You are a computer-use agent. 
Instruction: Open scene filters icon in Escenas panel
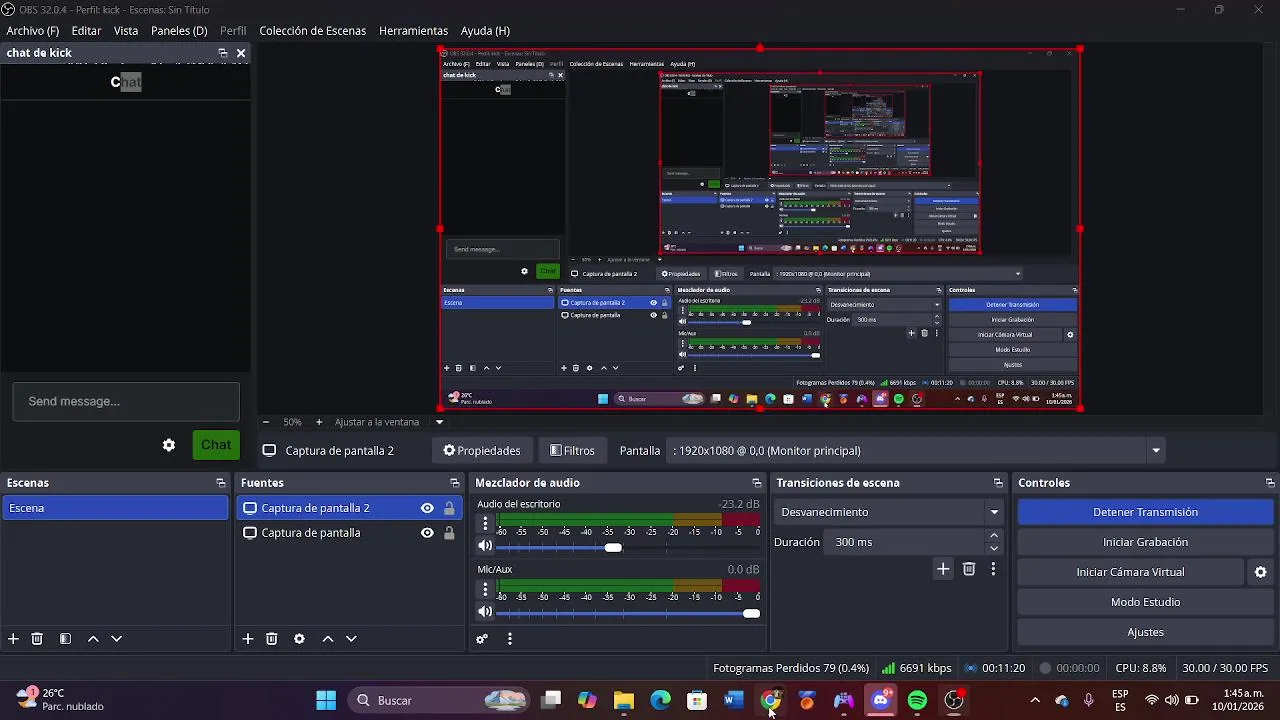pos(65,638)
